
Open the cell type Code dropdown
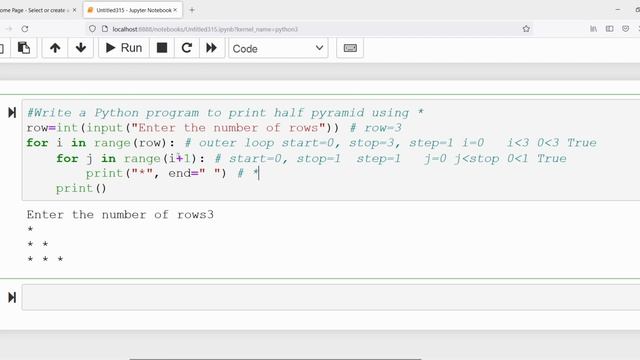tap(278, 49)
